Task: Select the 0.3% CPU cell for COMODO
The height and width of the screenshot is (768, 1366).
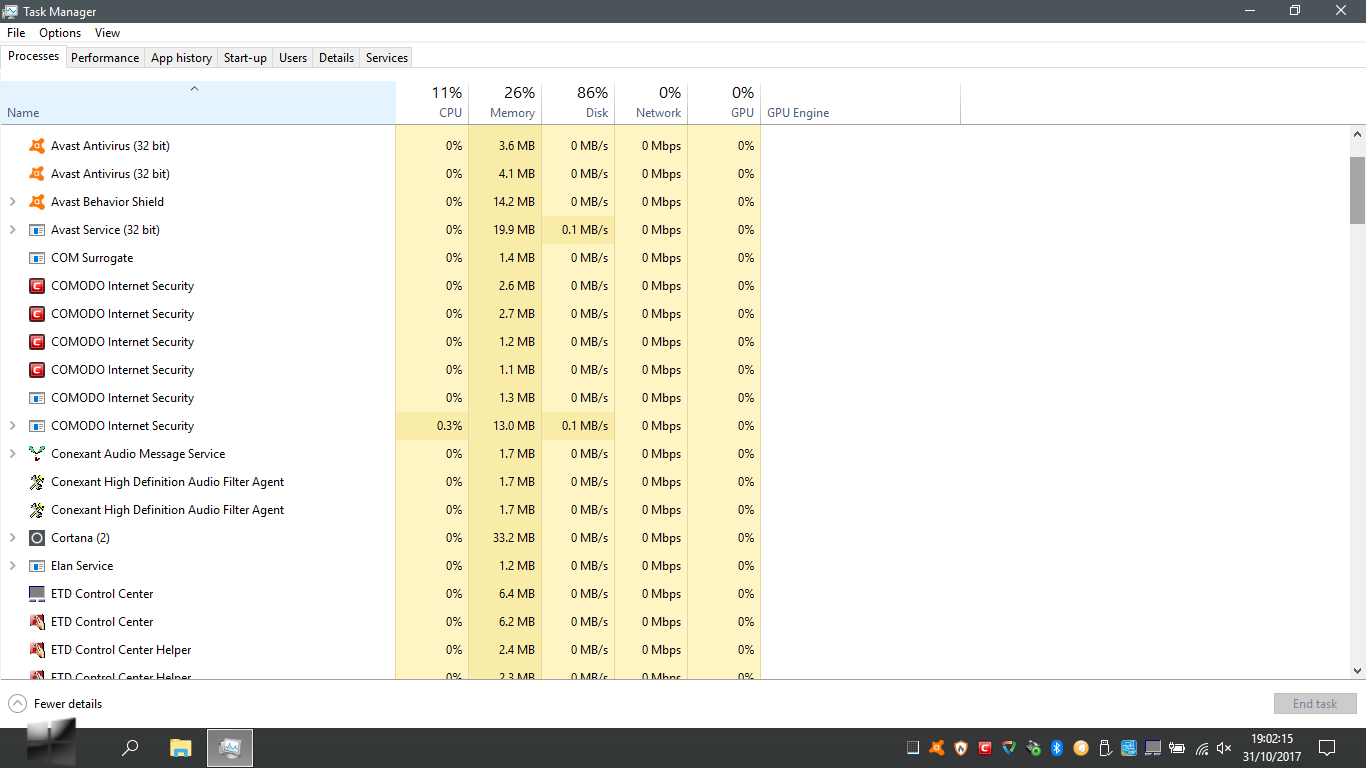Action: 432,426
